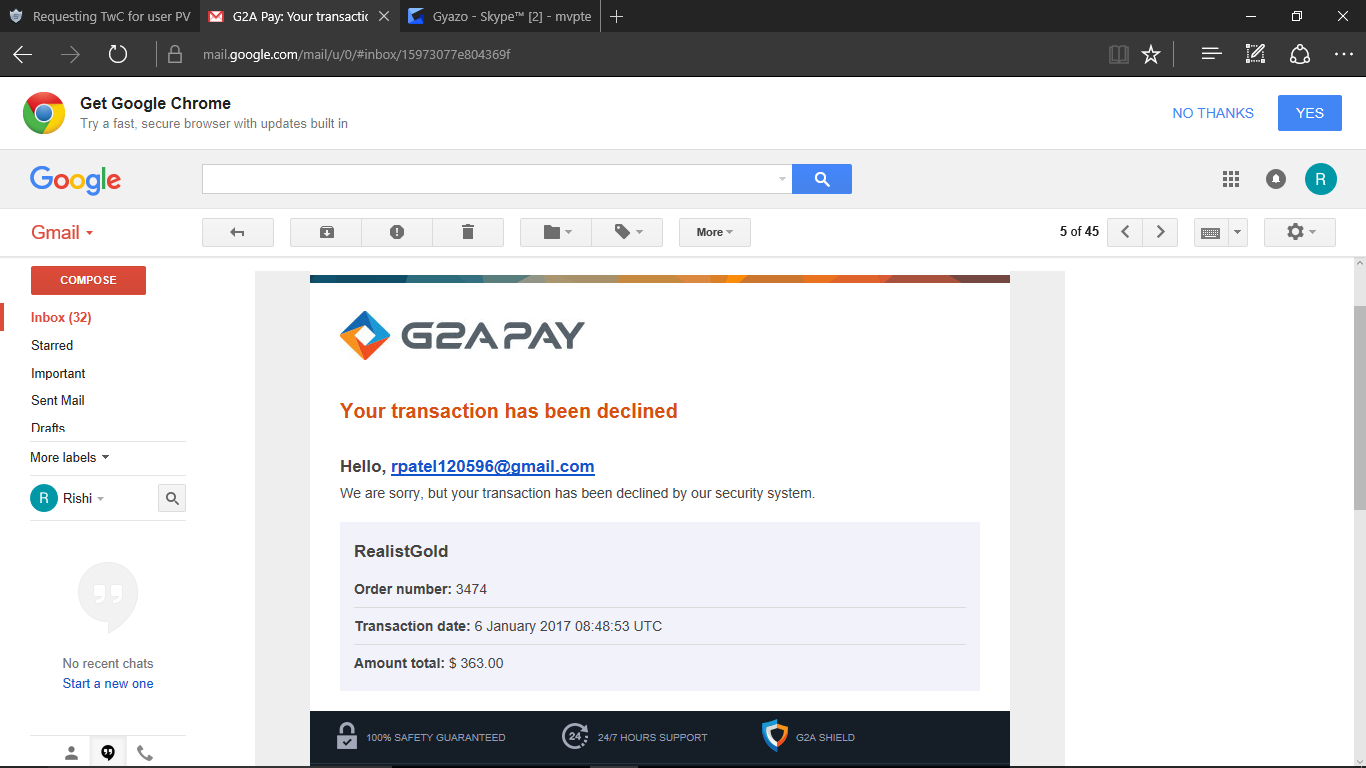Show older email arrow
This screenshot has height=768, width=1366.
(1160, 232)
